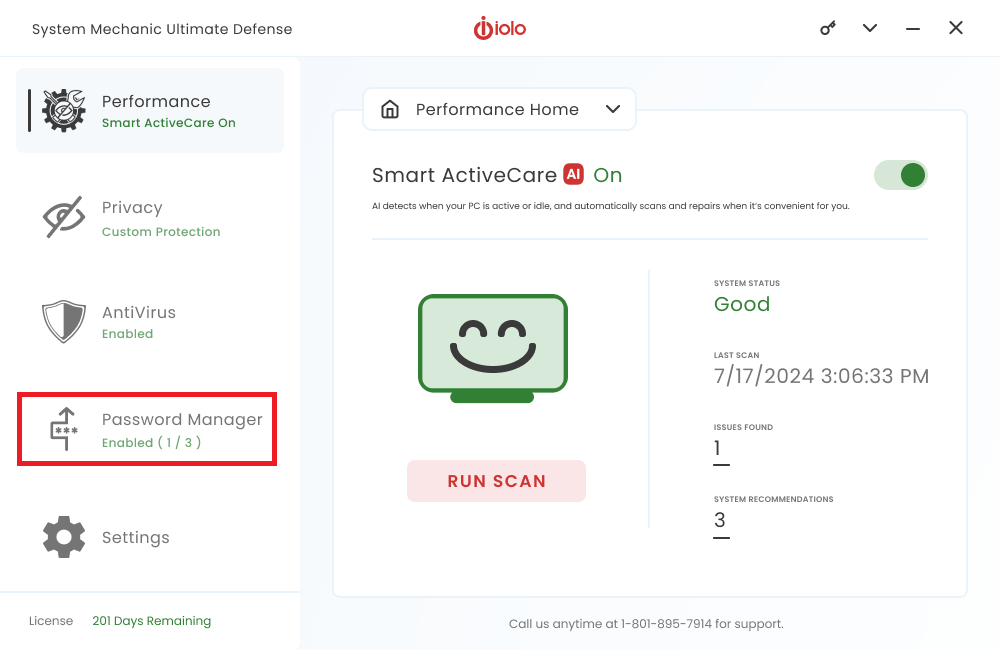
Task: Open the Settings label
Action: pyautogui.click(x=136, y=538)
